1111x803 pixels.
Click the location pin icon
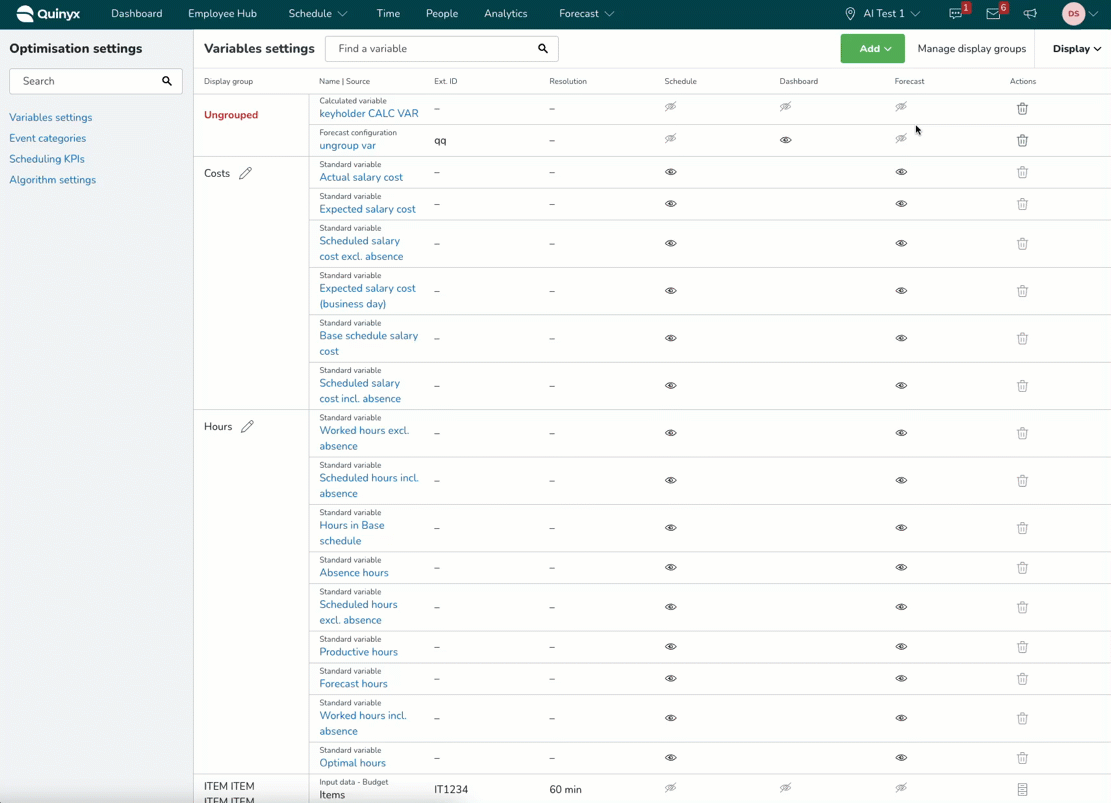click(x=850, y=13)
